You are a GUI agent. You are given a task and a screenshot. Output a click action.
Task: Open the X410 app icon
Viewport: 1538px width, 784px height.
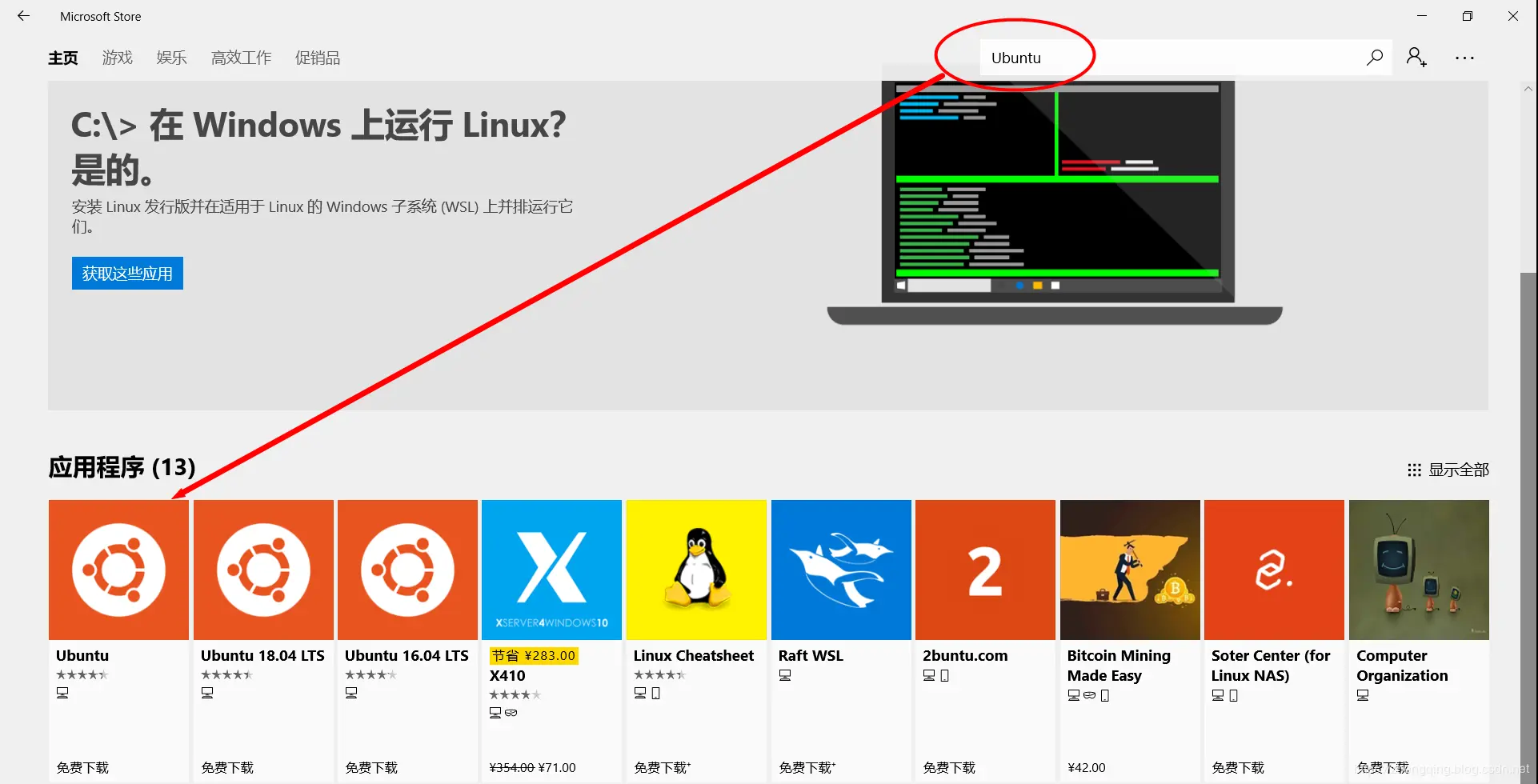[x=551, y=570]
